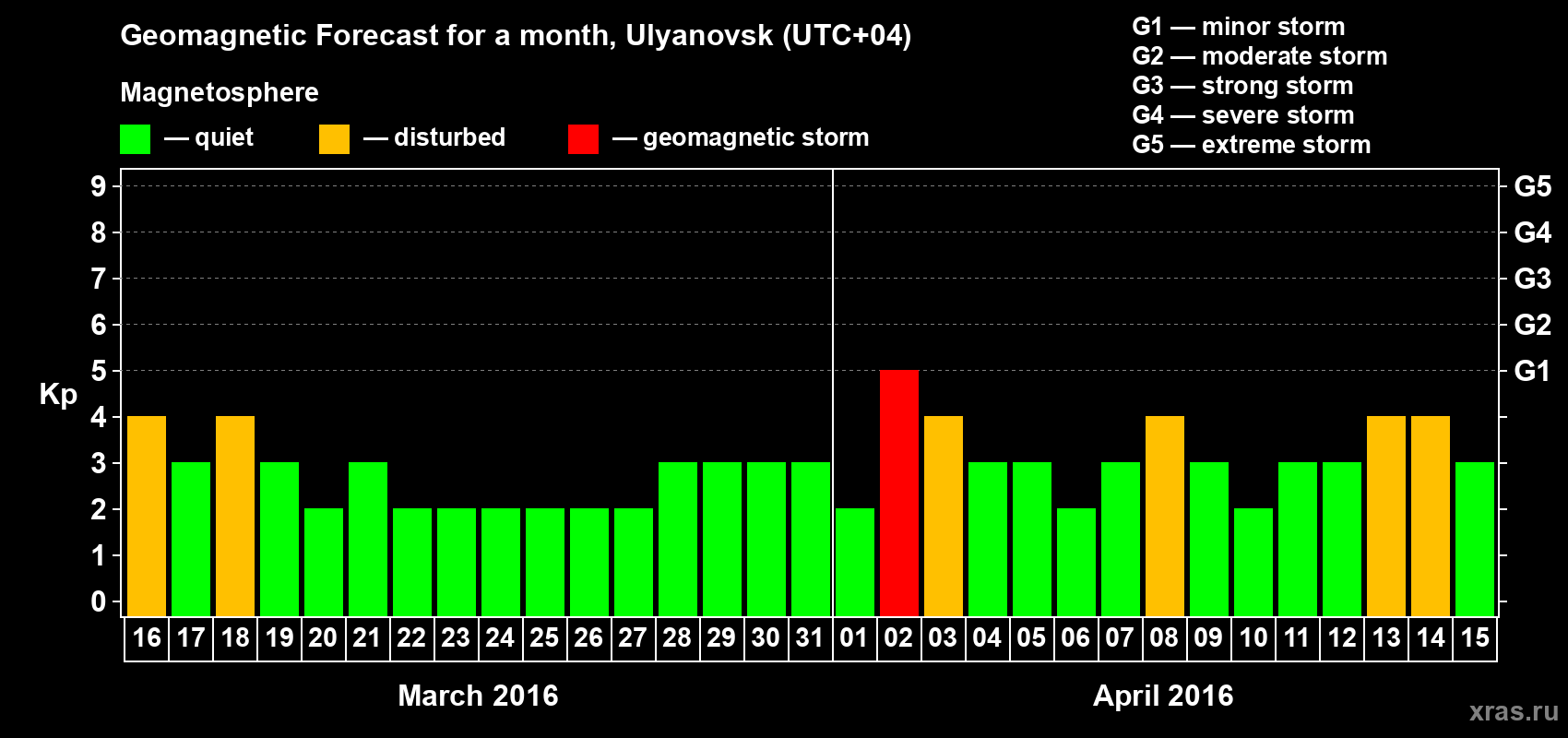
Task: Select the orange bar for April 03
Action: tap(944, 516)
